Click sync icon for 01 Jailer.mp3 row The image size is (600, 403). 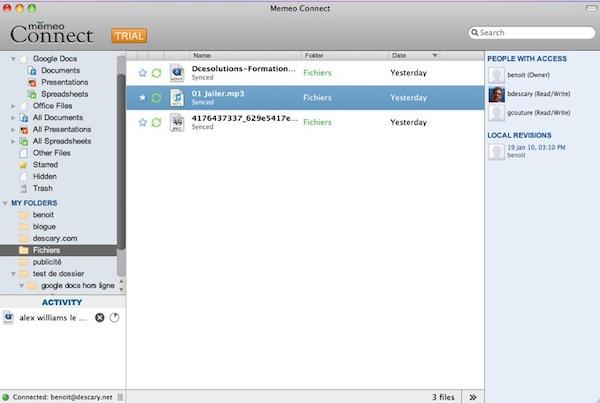click(x=156, y=98)
